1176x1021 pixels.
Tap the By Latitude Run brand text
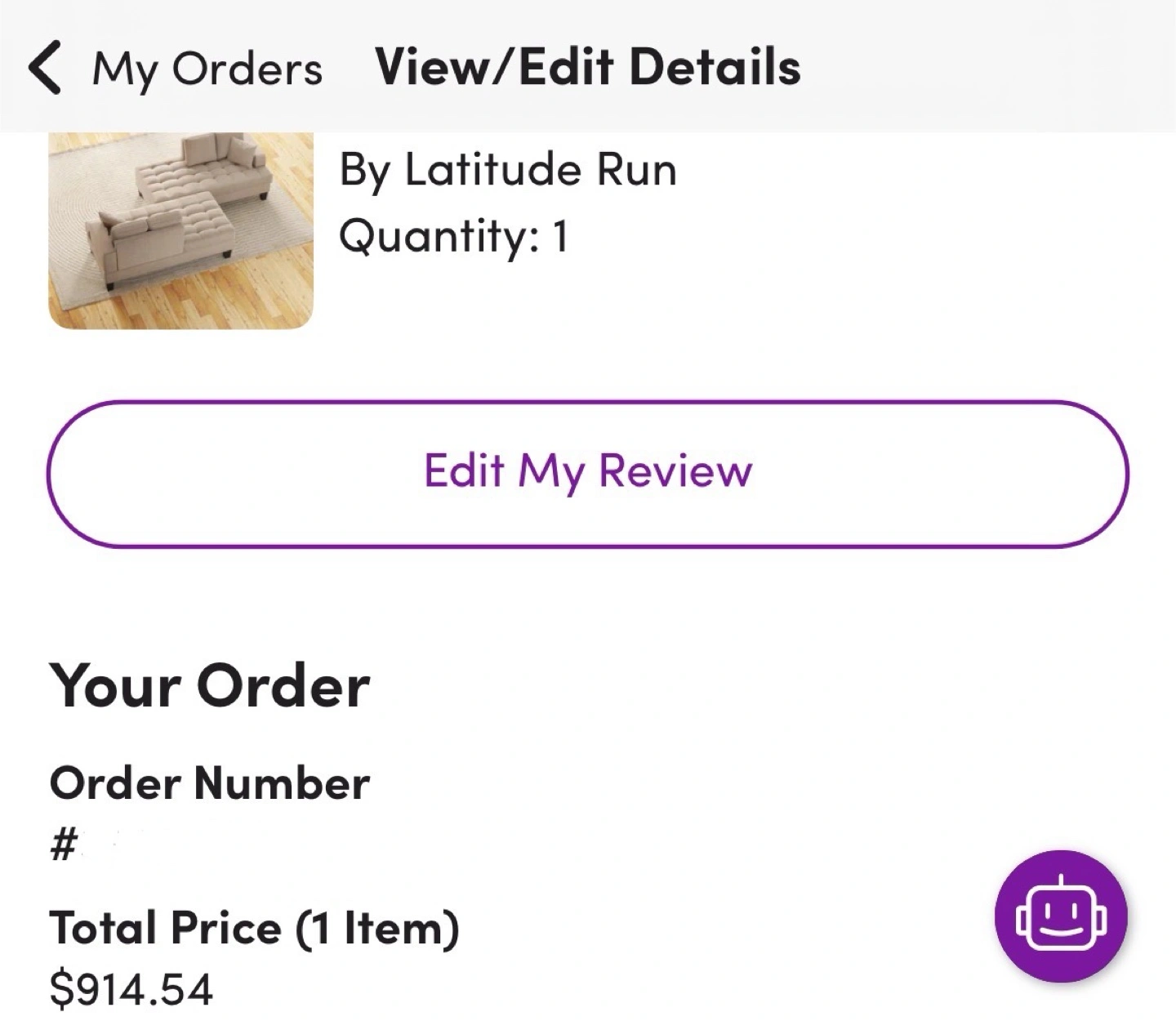pyautogui.click(x=508, y=172)
